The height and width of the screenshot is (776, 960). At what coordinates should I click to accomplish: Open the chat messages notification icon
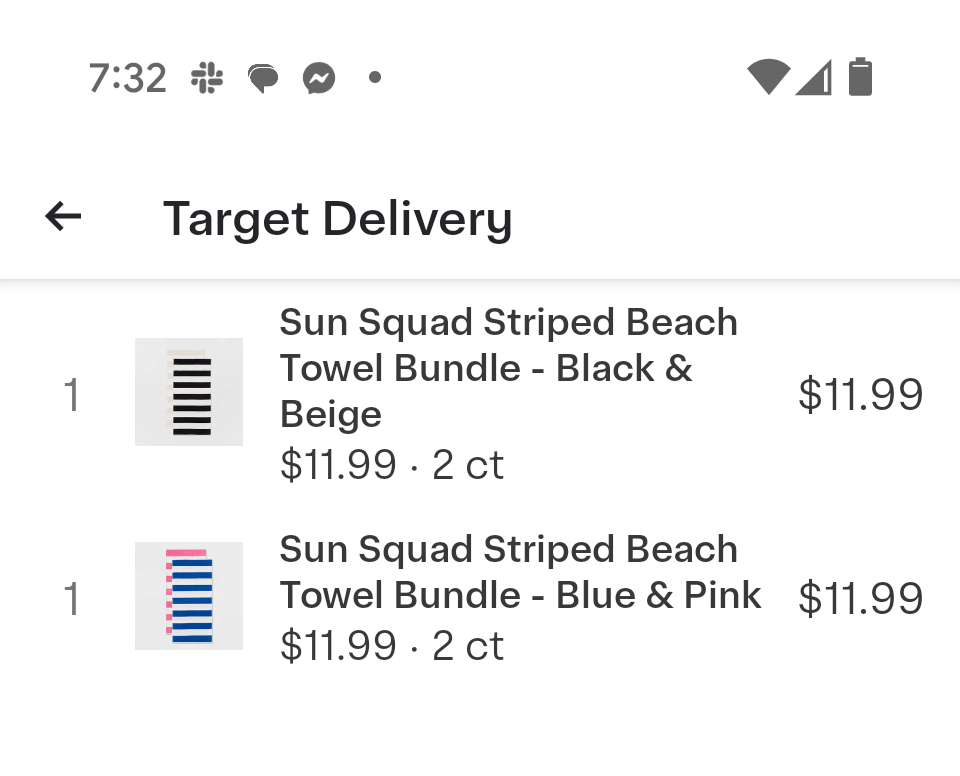(263, 78)
